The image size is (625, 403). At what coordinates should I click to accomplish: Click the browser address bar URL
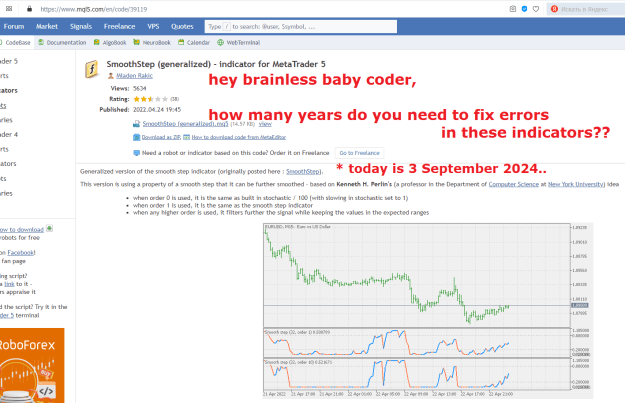94,9
